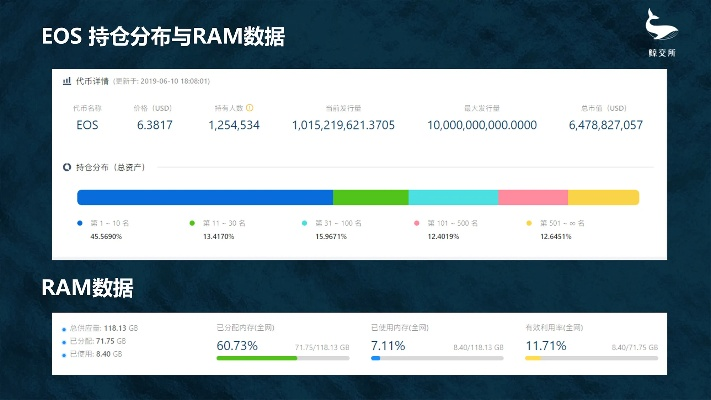711x400 pixels.
Task: Click the blue legend dot for 第 1 ~ 10 名
Action: 80,223
